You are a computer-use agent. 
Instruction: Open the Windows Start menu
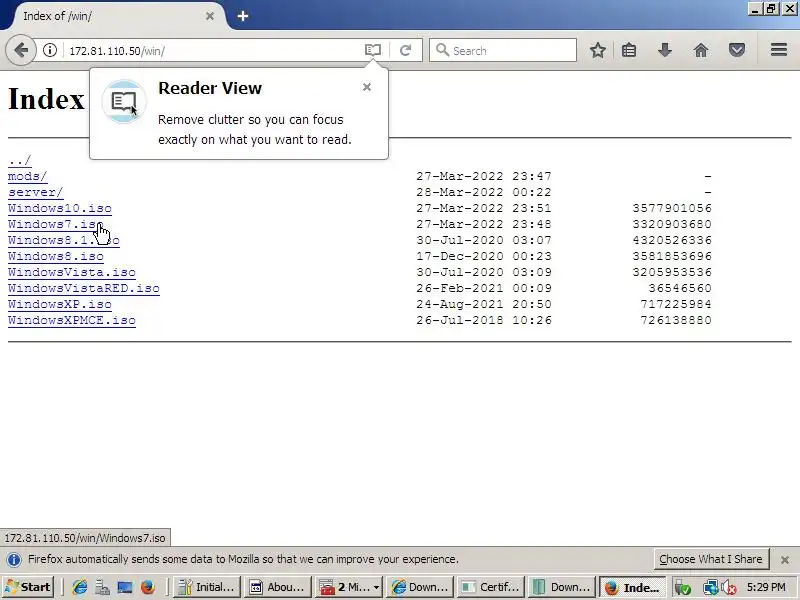(x=28, y=587)
